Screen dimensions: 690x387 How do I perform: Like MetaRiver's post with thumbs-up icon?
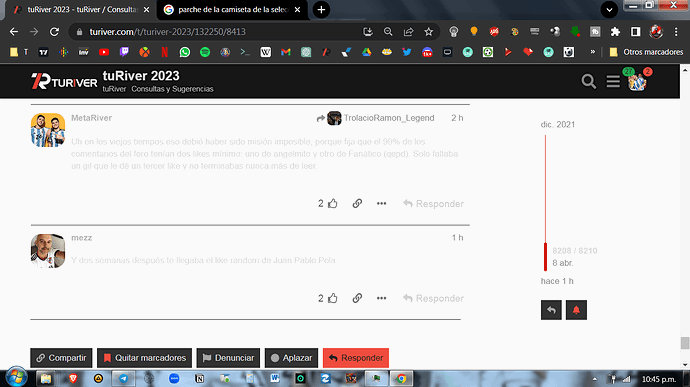click(x=333, y=203)
